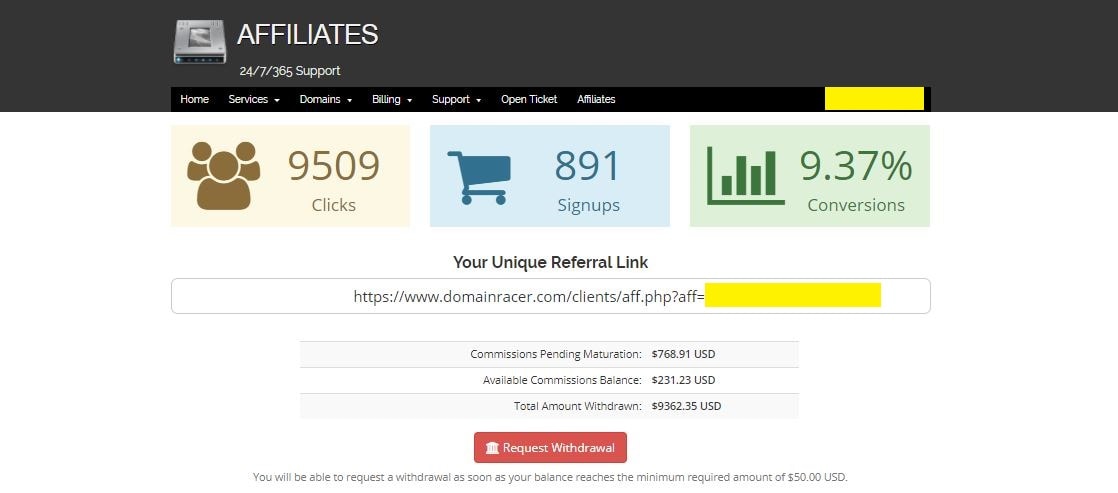
Task: Click the bank icon on Request Withdrawal
Action: pyautogui.click(x=492, y=448)
